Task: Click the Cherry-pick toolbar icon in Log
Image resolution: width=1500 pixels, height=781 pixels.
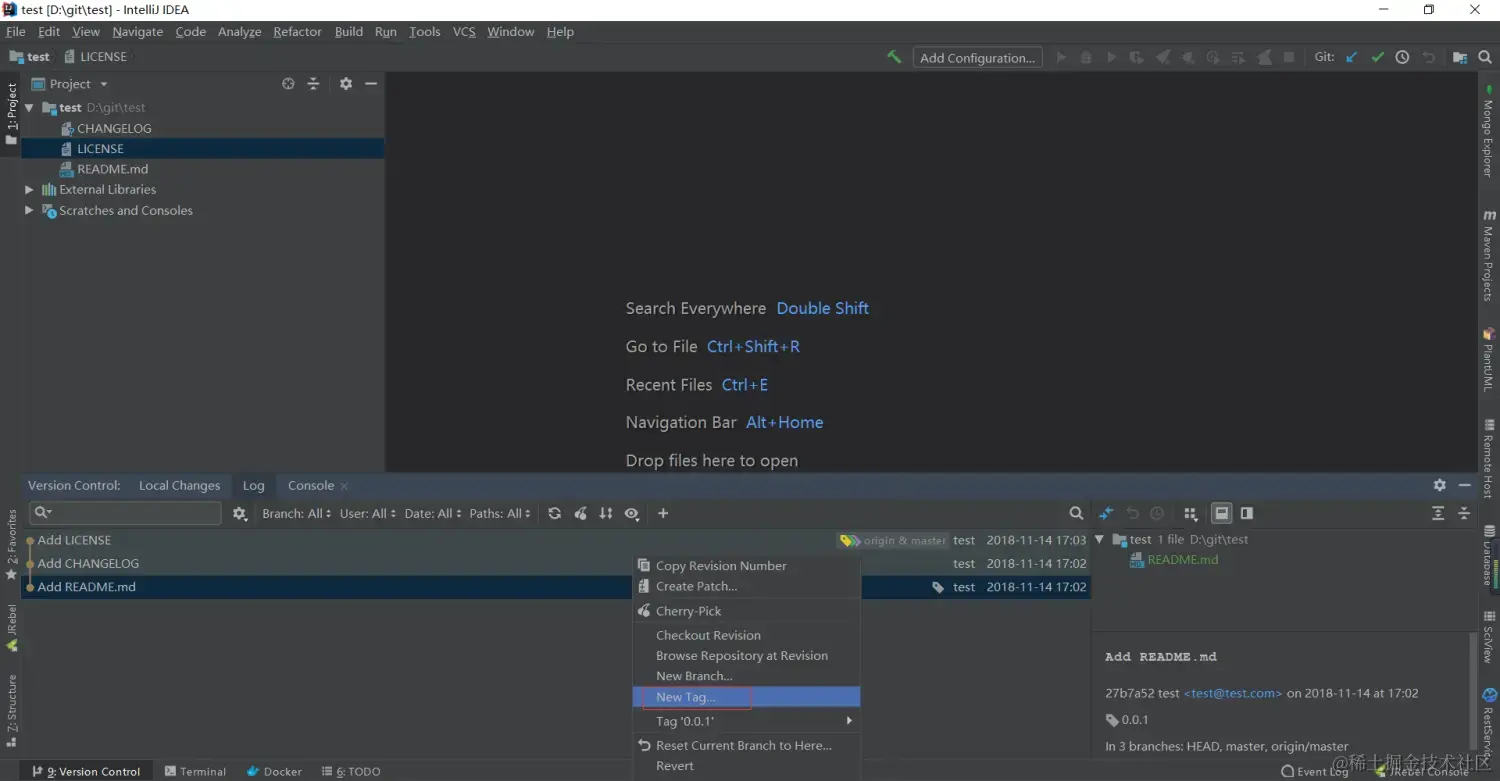Action: click(x=580, y=513)
